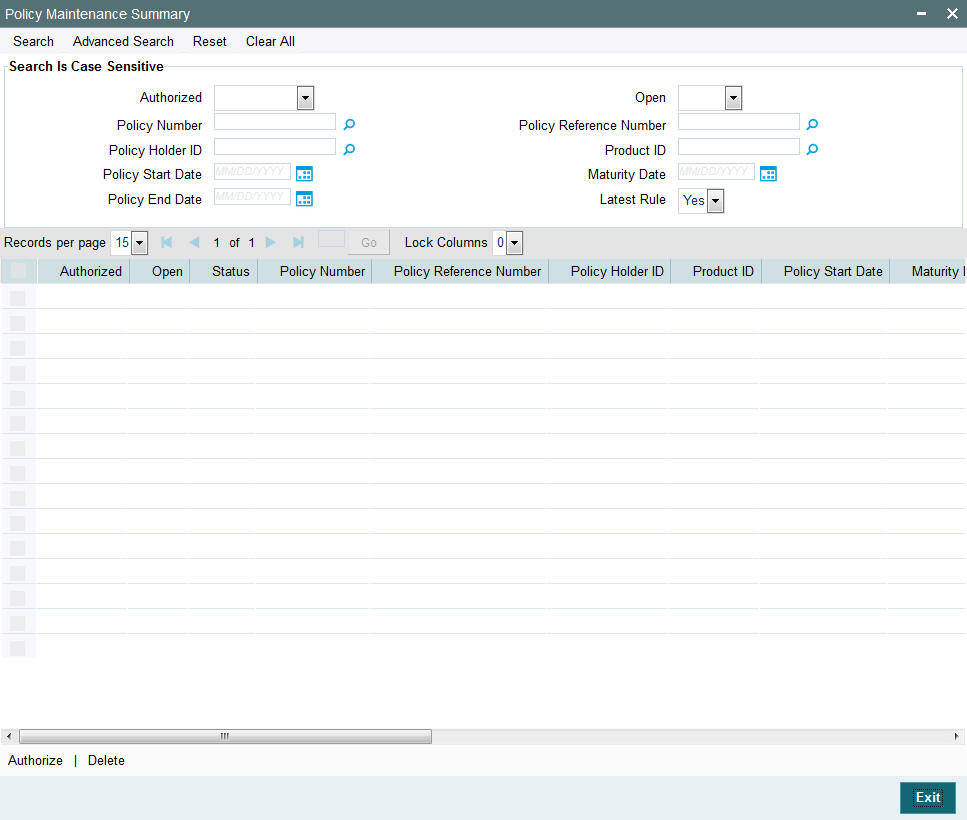
Task: Tick the first row checkbox in results table
Action: click(x=18, y=298)
